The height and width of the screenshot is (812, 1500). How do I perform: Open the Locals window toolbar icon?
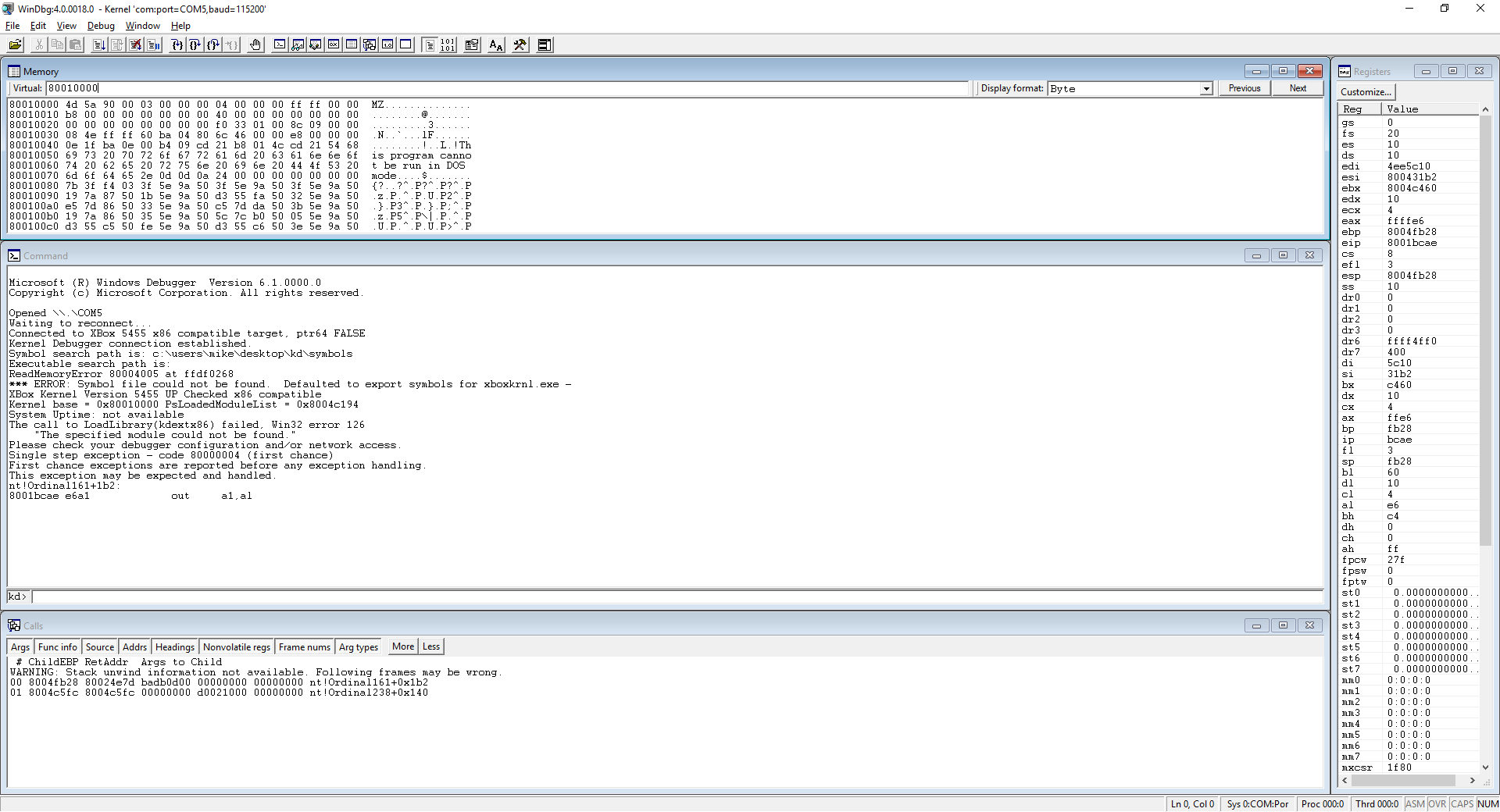point(316,45)
